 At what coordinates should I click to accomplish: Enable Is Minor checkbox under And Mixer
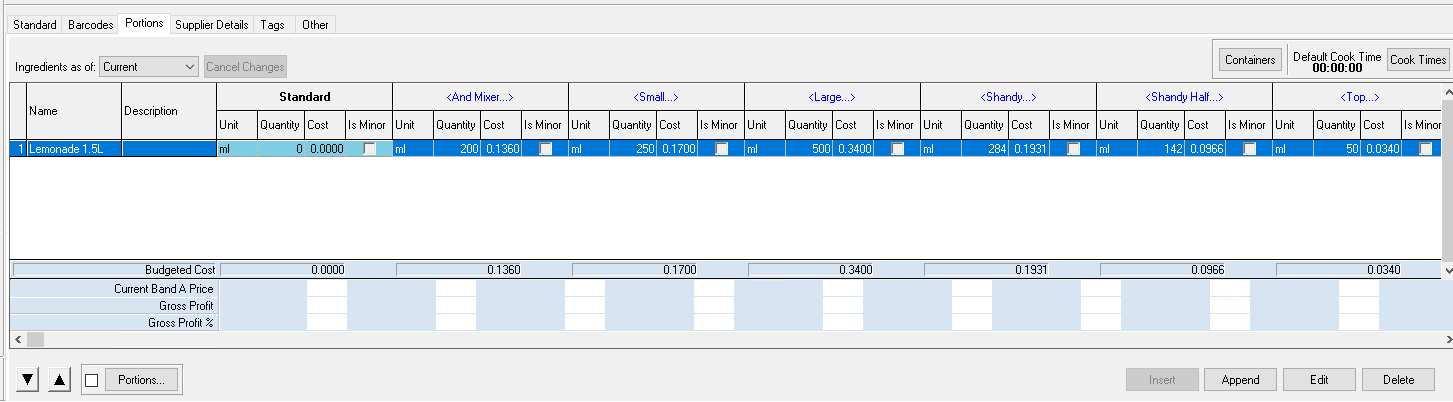pyautogui.click(x=546, y=149)
